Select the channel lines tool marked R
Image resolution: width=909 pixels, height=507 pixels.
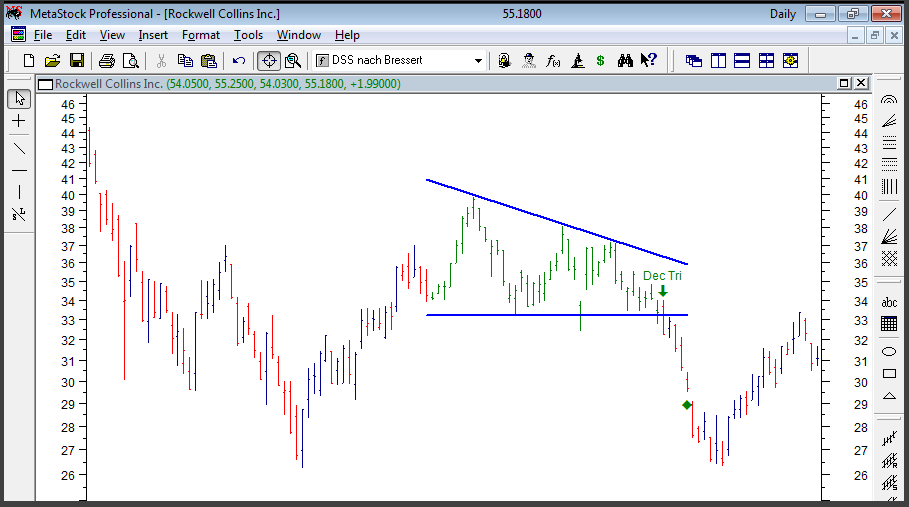[x=889, y=461]
